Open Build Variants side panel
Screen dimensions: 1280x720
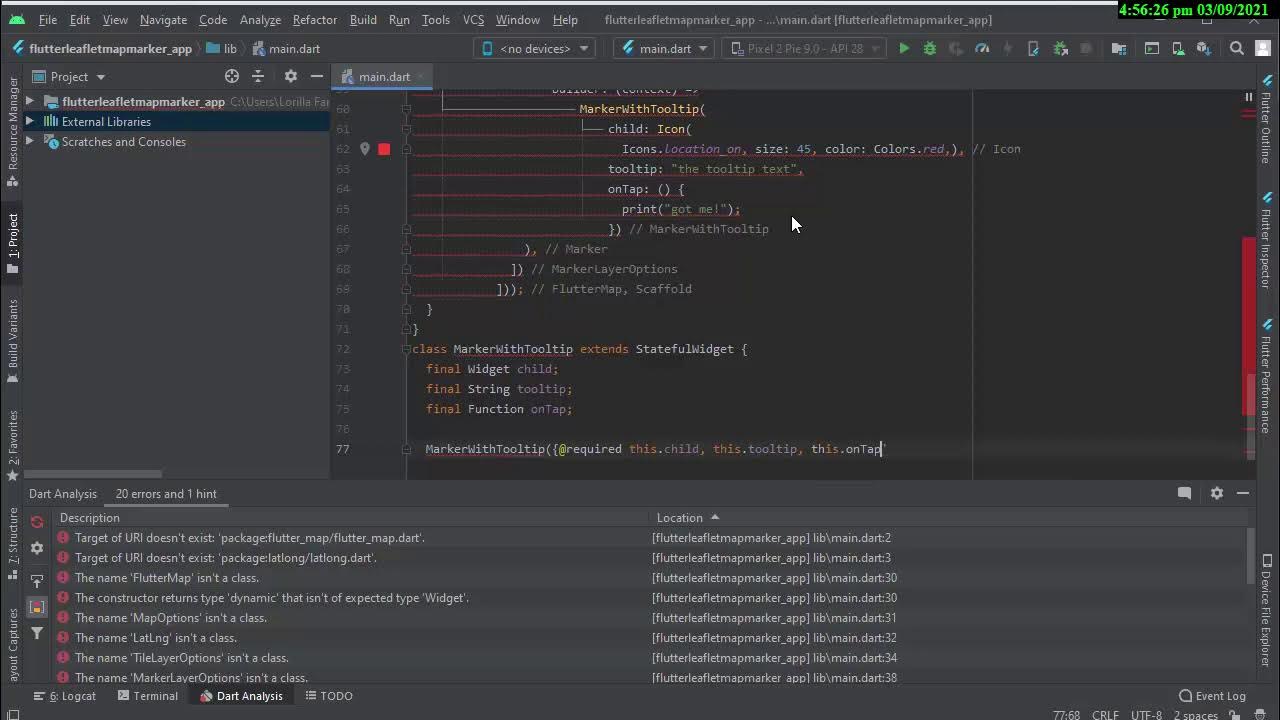click(13, 342)
